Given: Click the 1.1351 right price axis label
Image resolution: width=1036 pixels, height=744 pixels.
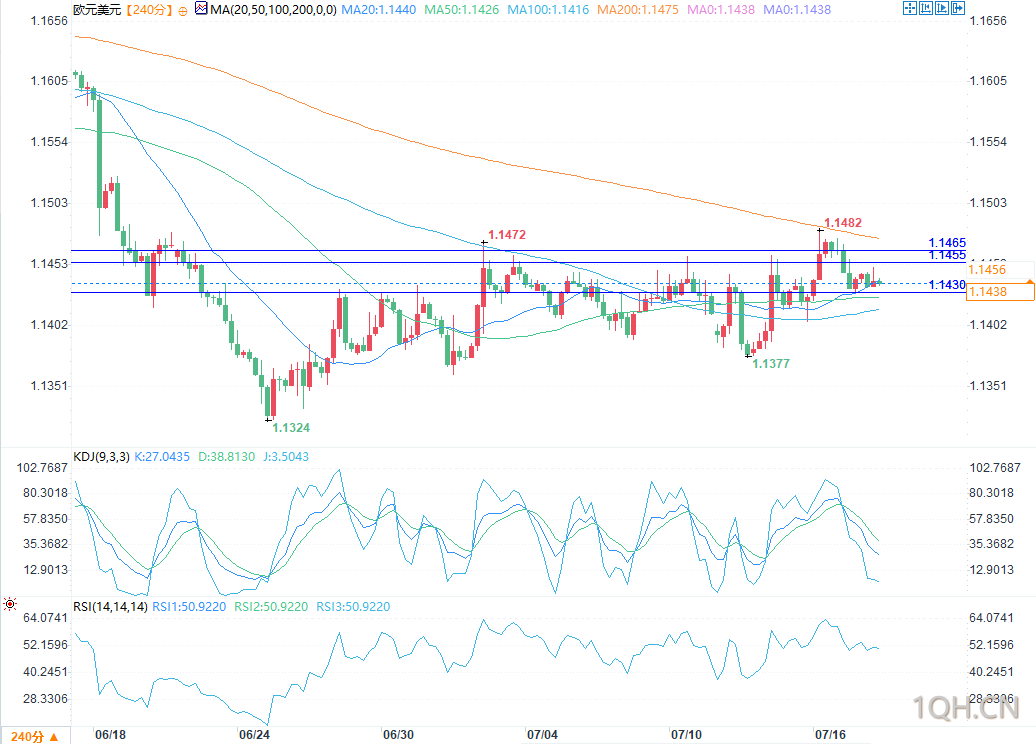Looking at the screenshot, I should [x=988, y=385].
